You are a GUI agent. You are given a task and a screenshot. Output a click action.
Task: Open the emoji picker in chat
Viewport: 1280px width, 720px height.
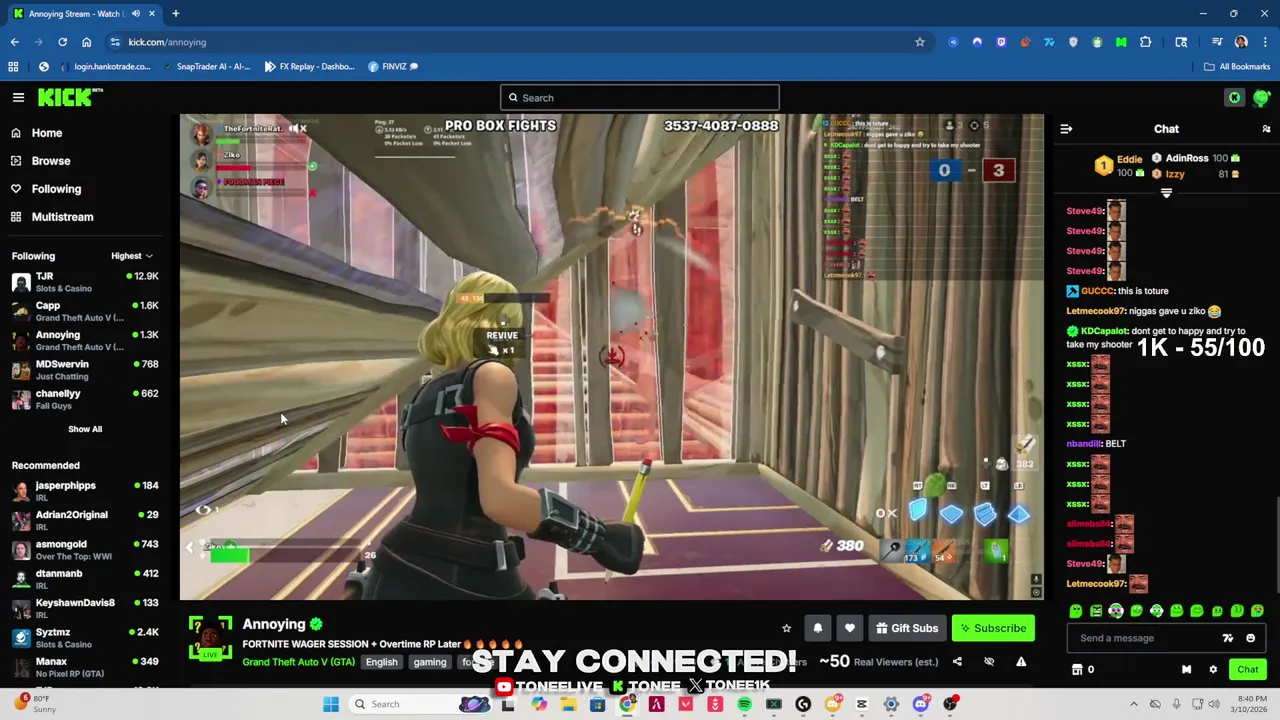click(x=1250, y=638)
